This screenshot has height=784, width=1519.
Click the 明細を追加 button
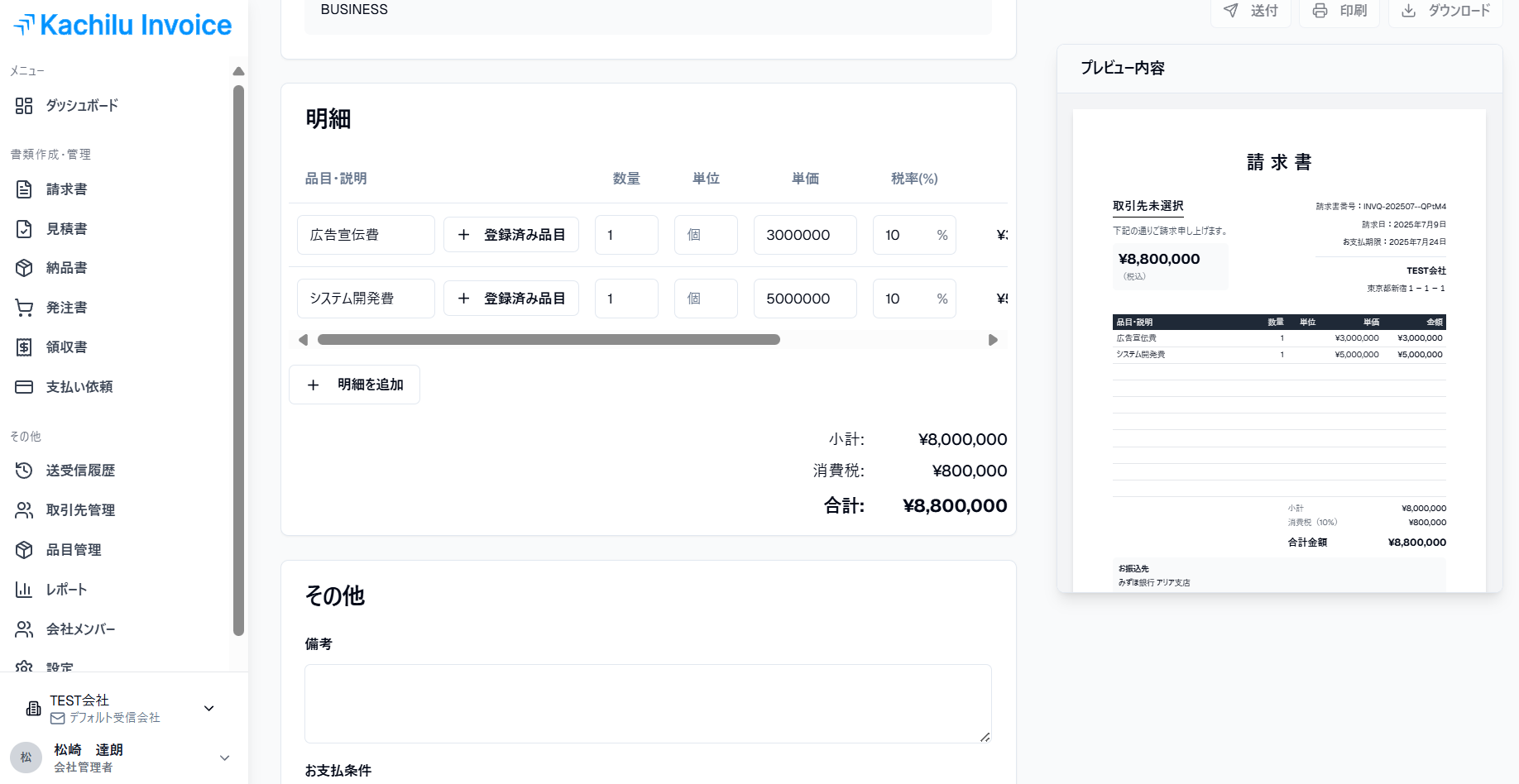click(x=354, y=385)
